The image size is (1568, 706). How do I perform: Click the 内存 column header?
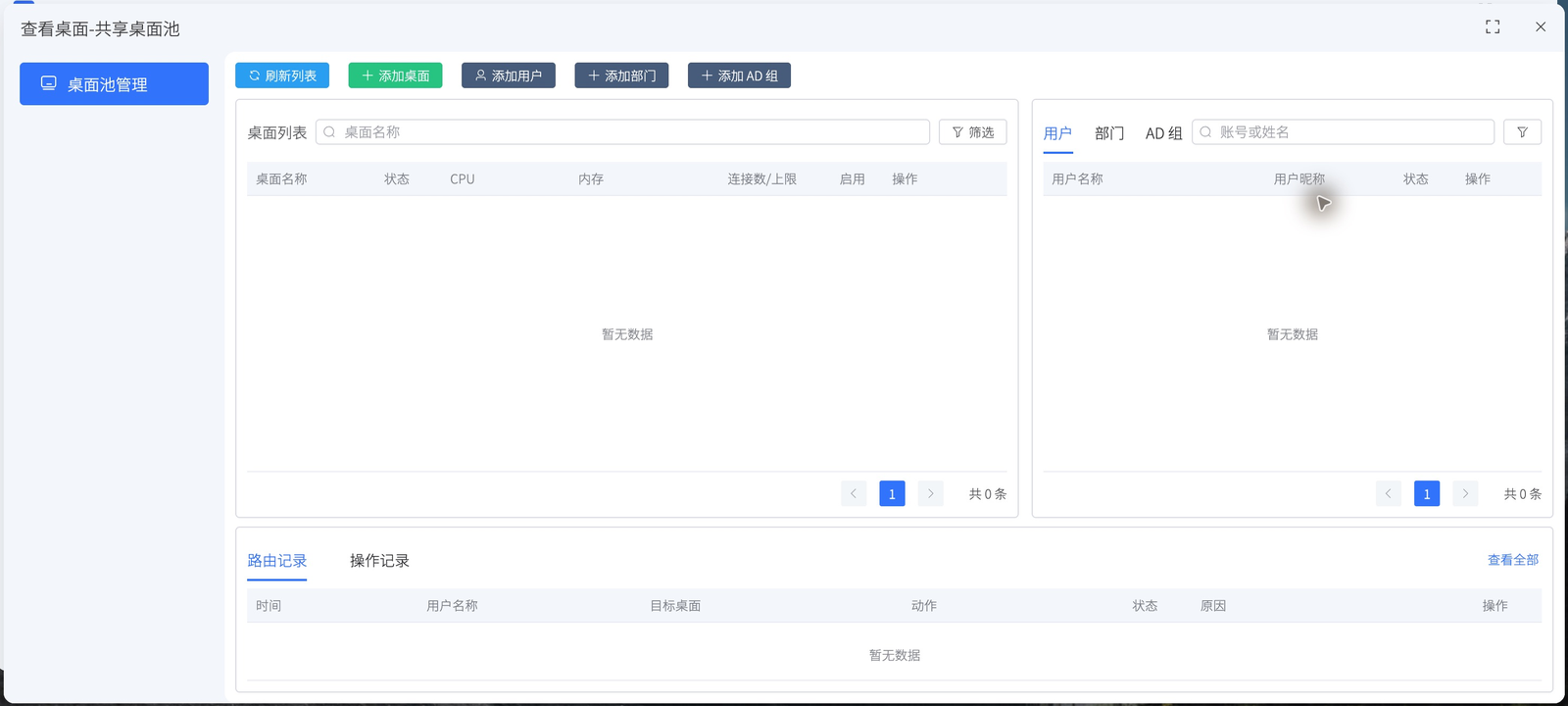[591, 179]
